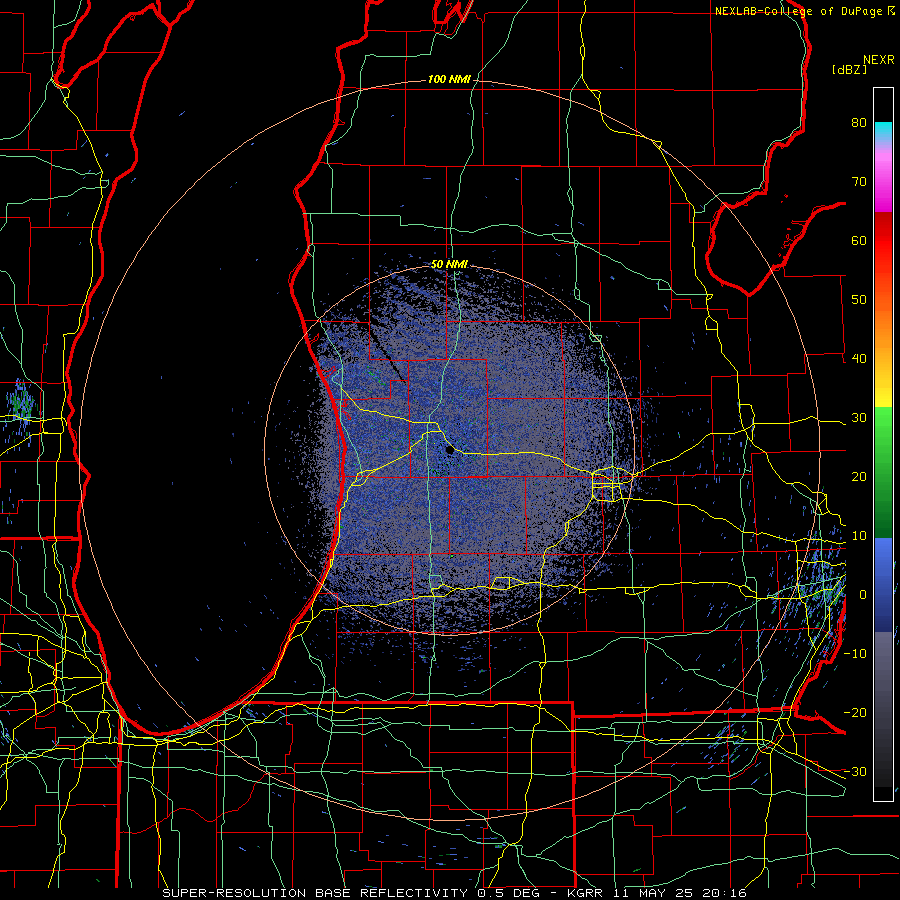Click the [dBZ] units label
Screen dimensions: 900x900
[x=849, y=69]
